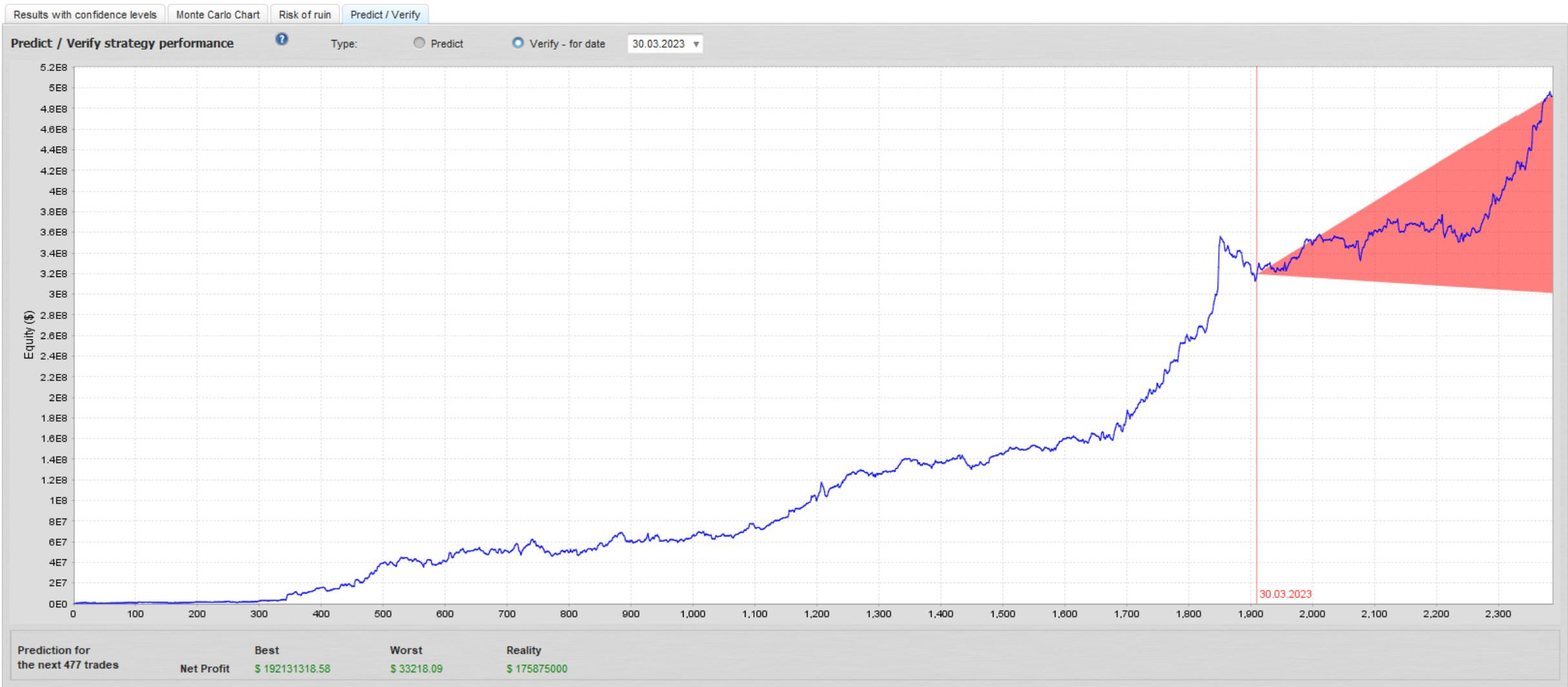Click the Equity ($) axis label
Image resolution: width=1568 pixels, height=687 pixels.
tap(28, 334)
